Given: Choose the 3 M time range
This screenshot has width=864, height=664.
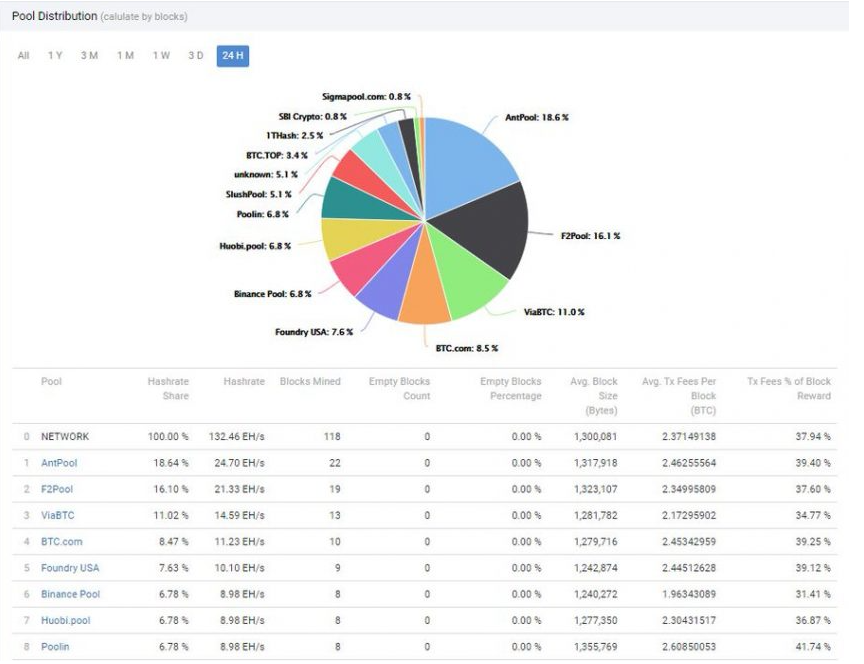Looking at the screenshot, I should click(89, 56).
